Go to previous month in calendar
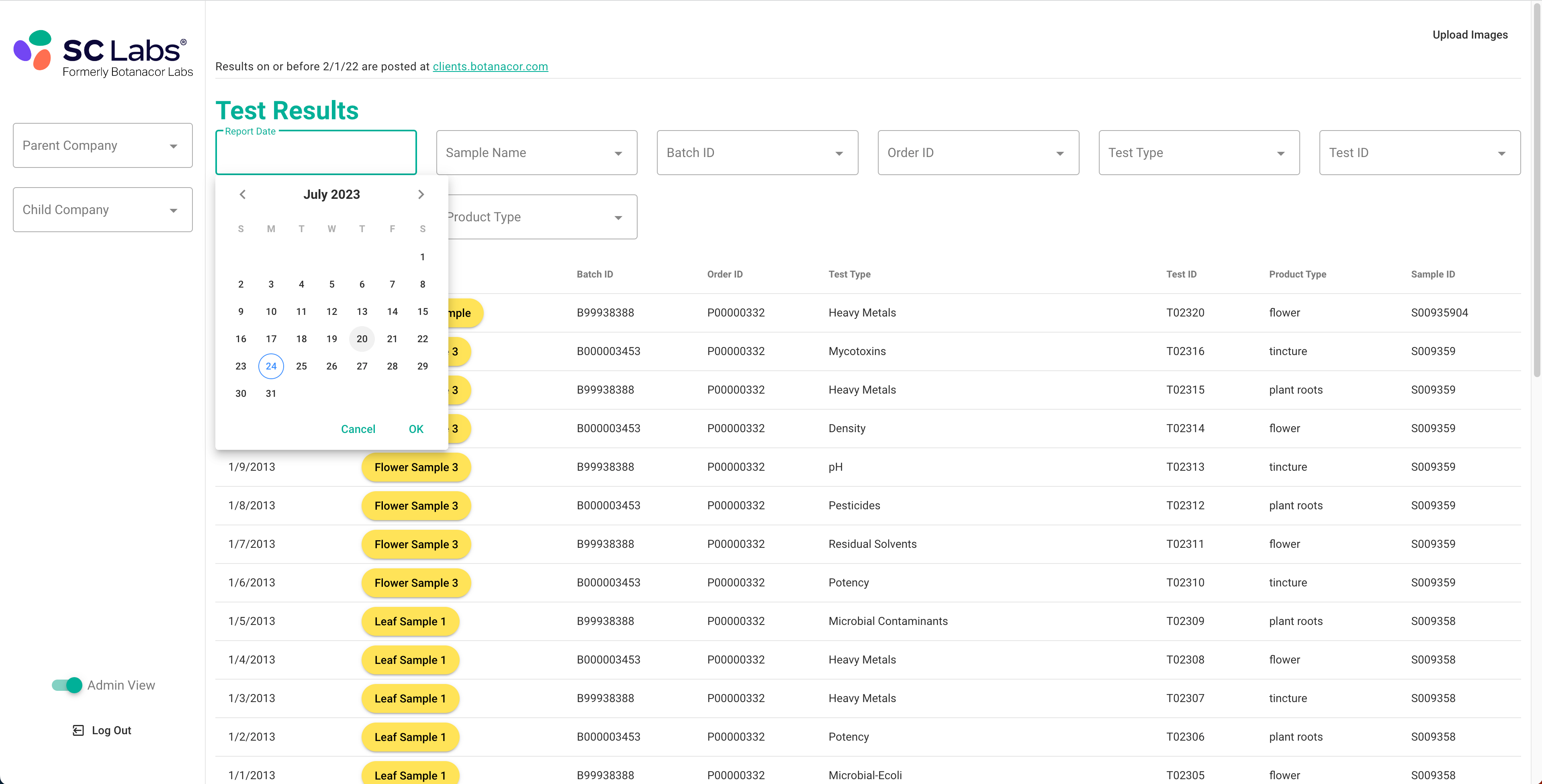The width and height of the screenshot is (1542, 784). pos(242,194)
